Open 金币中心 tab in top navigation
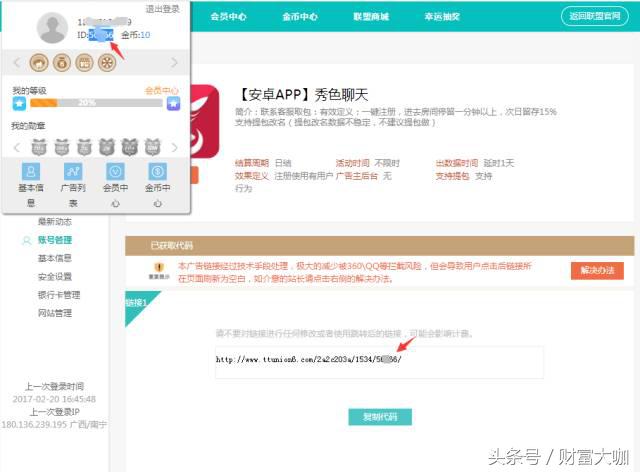 click(300, 17)
